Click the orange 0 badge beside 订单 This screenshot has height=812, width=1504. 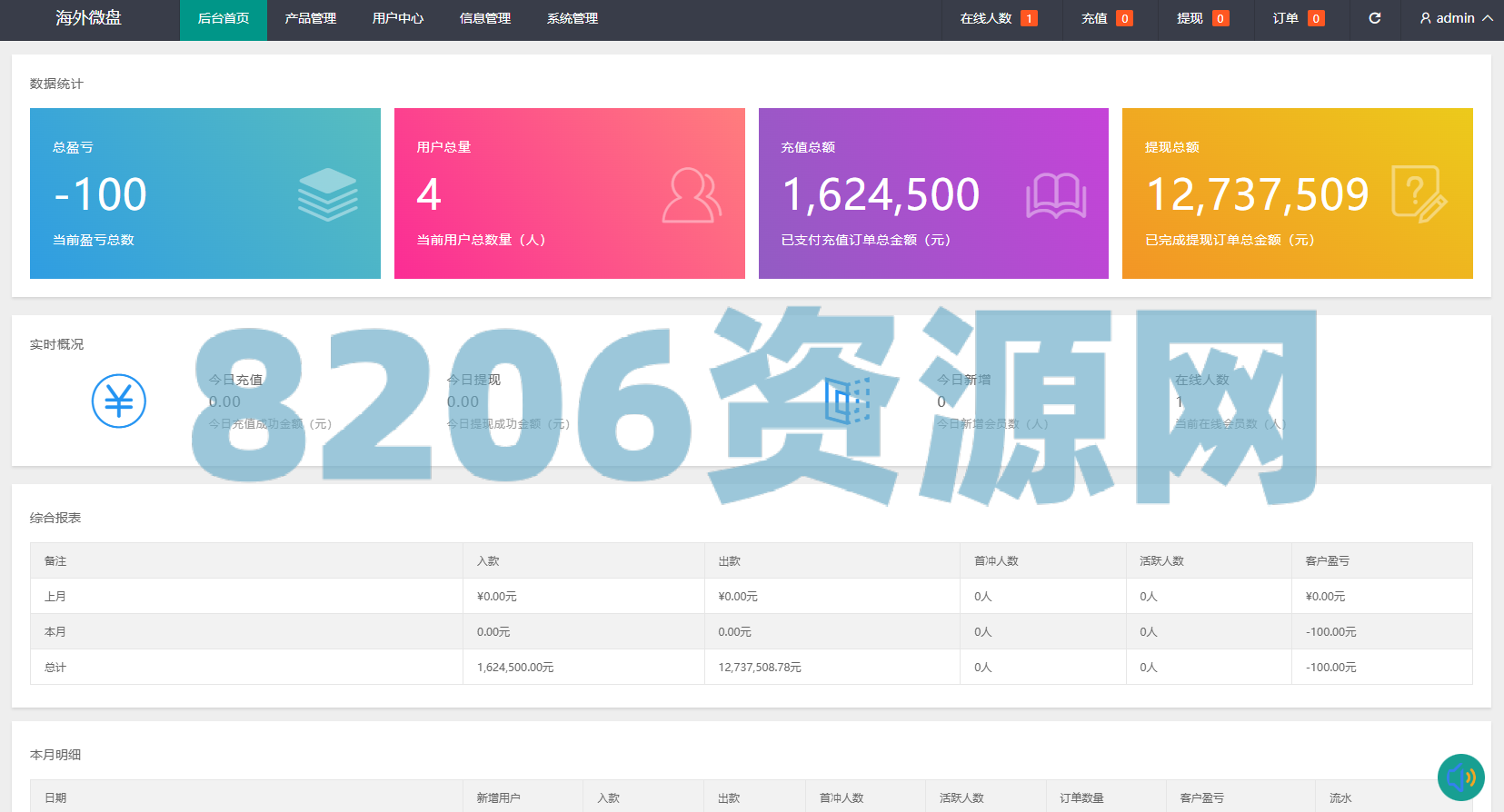(x=1316, y=18)
